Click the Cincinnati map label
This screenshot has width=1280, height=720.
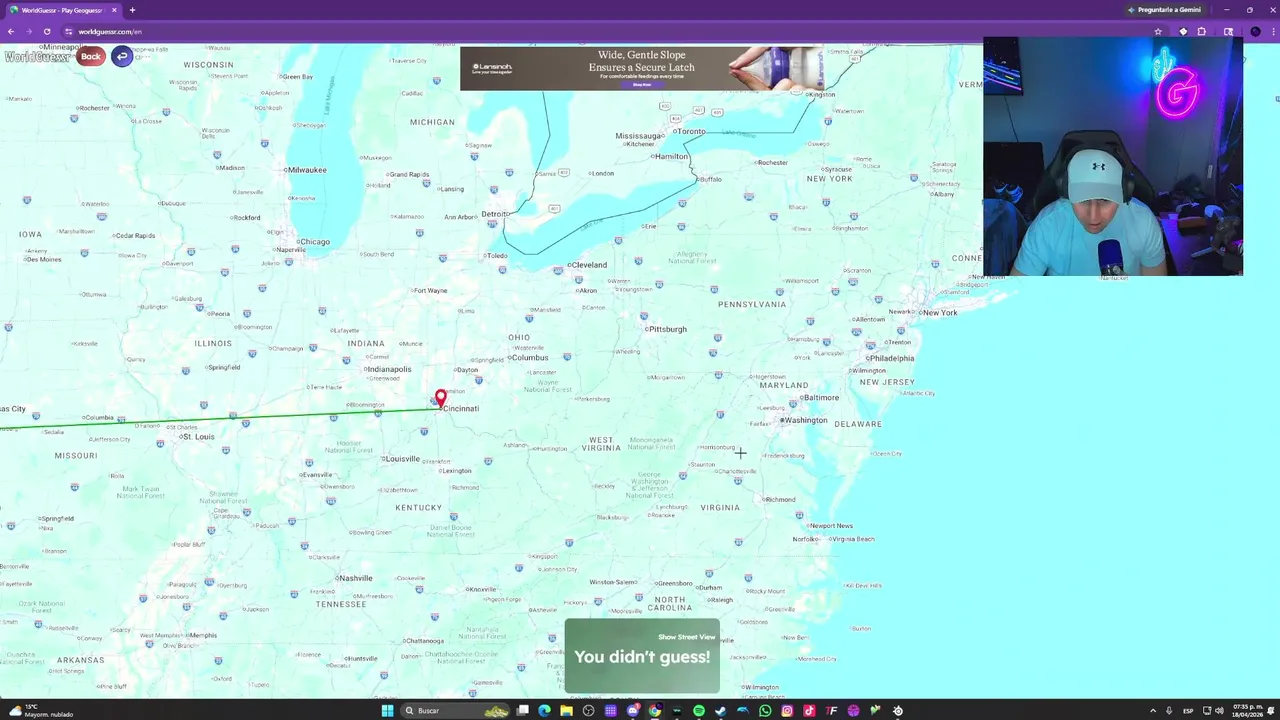[x=461, y=408]
